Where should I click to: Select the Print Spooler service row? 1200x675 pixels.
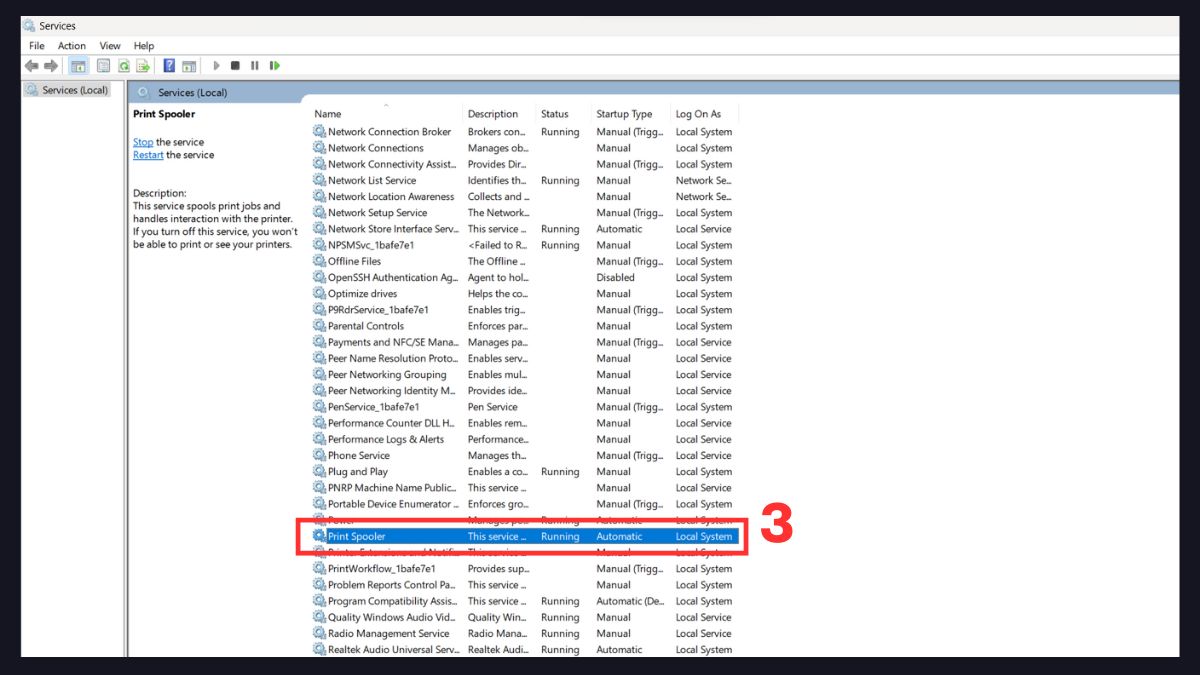(x=357, y=536)
